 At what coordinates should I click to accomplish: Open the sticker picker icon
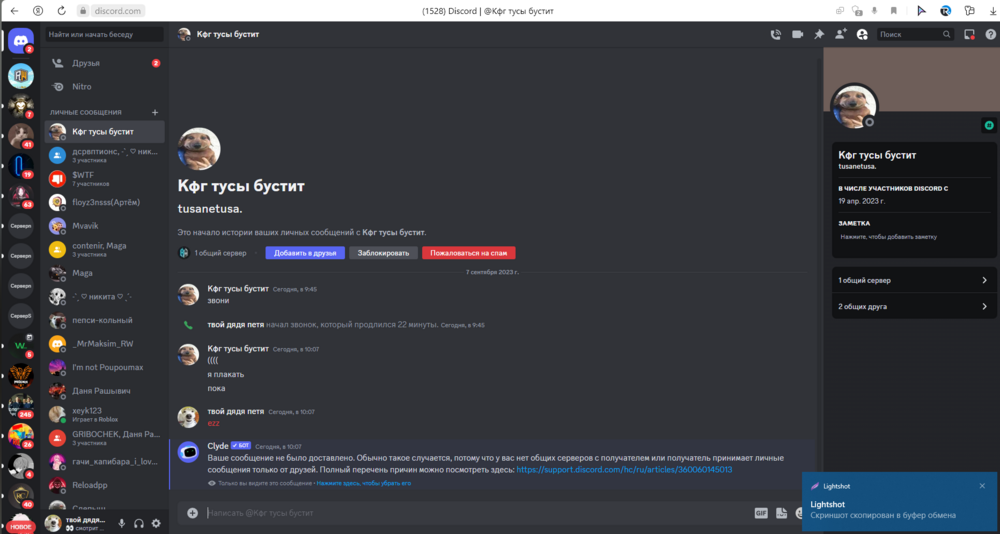782,513
